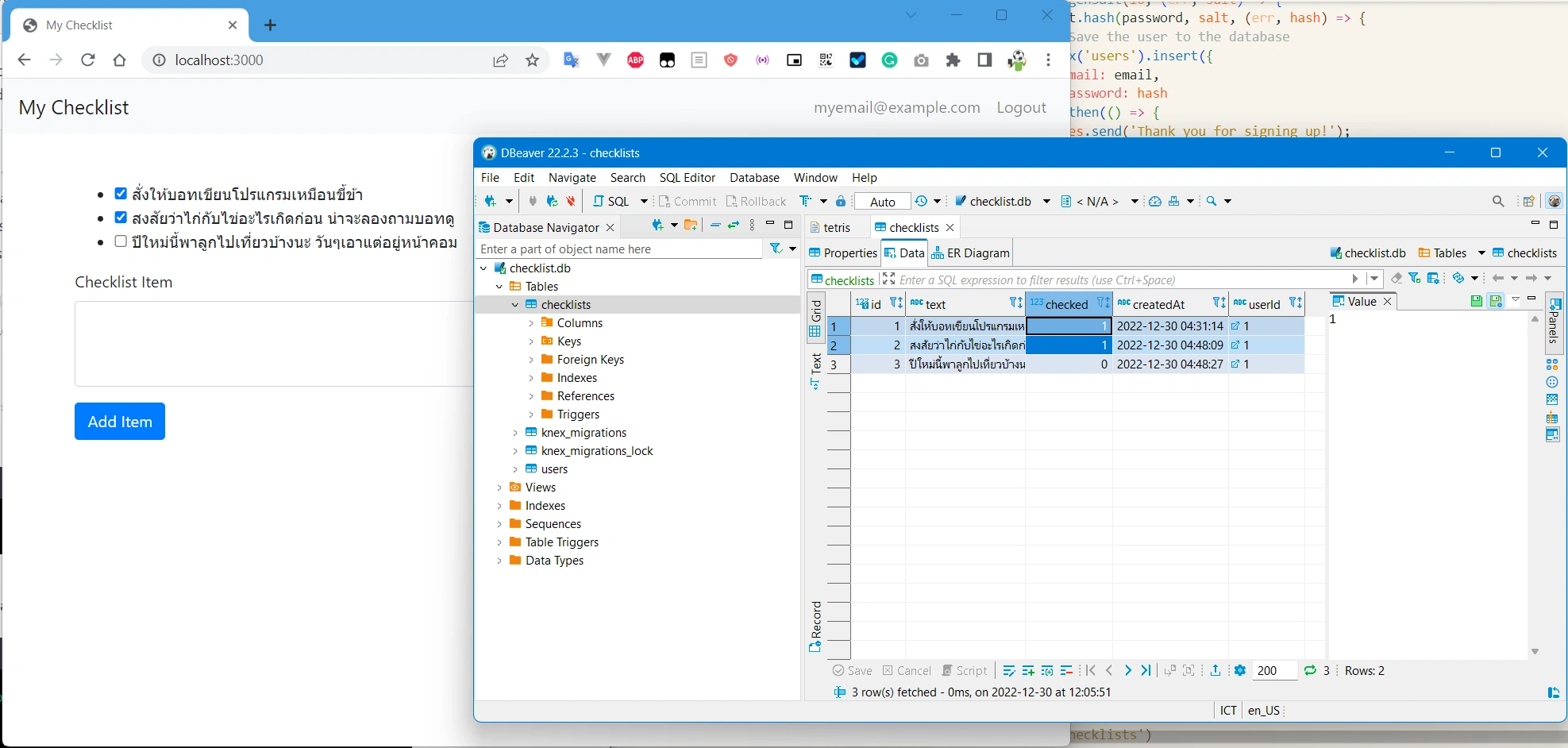The image size is (1568, 748).
Task: Open the SQL Editor menu
Action: click(688, 178)
